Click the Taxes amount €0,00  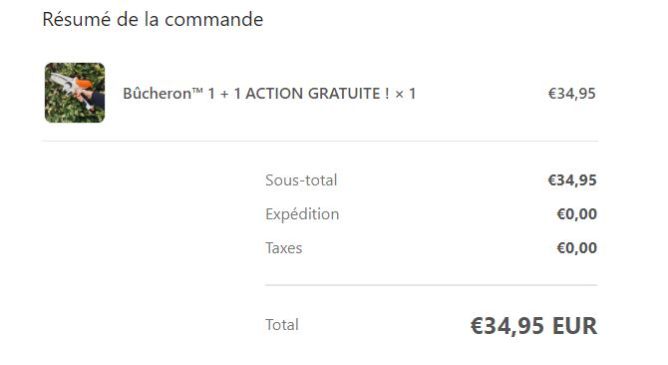(x=577, y=248)
